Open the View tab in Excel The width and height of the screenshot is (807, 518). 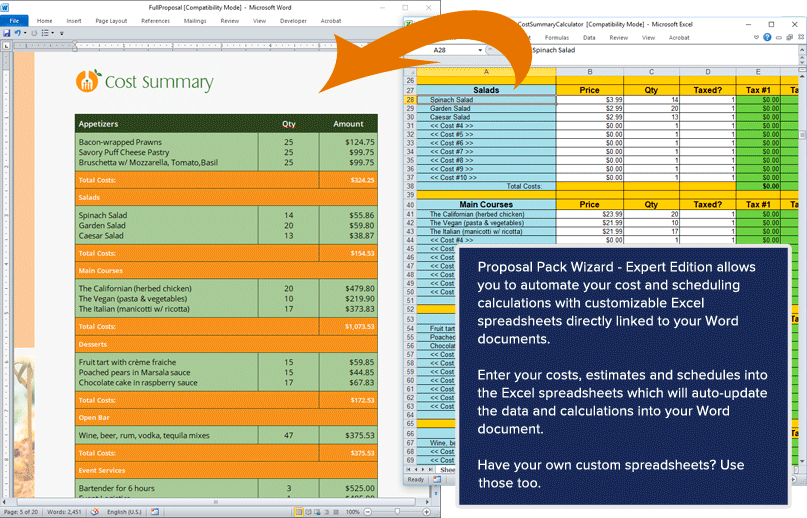[x=648, y=38]
